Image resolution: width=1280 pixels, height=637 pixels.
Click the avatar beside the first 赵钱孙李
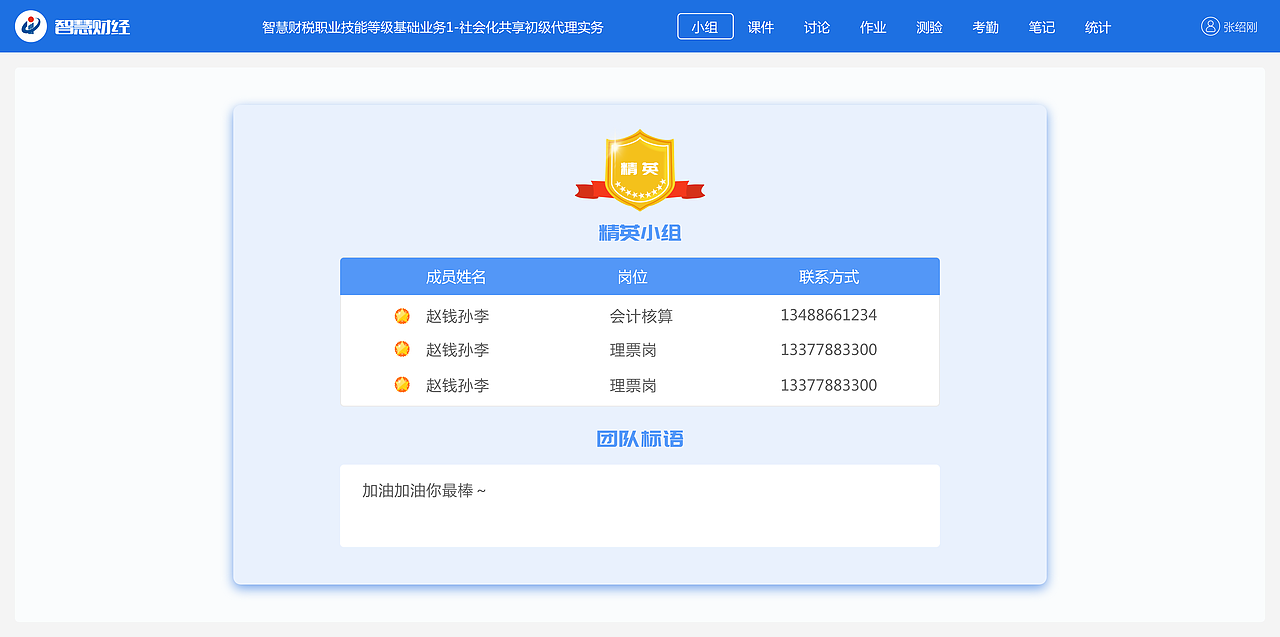pos(401,314)
